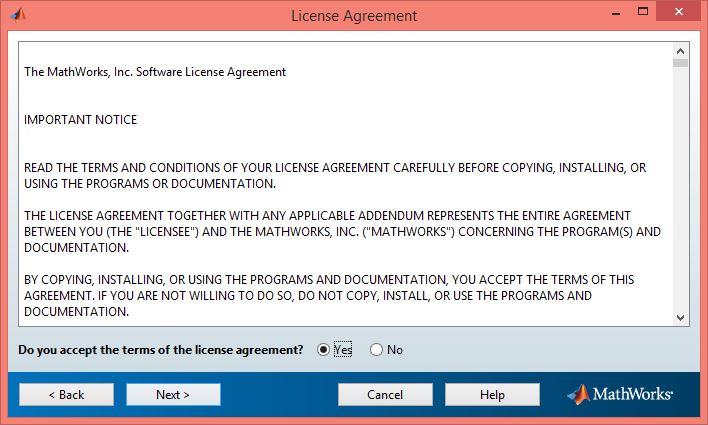
Task: Click the scroll down arrow of the license text
Action: pyautogui.click(x=680, y=318)
